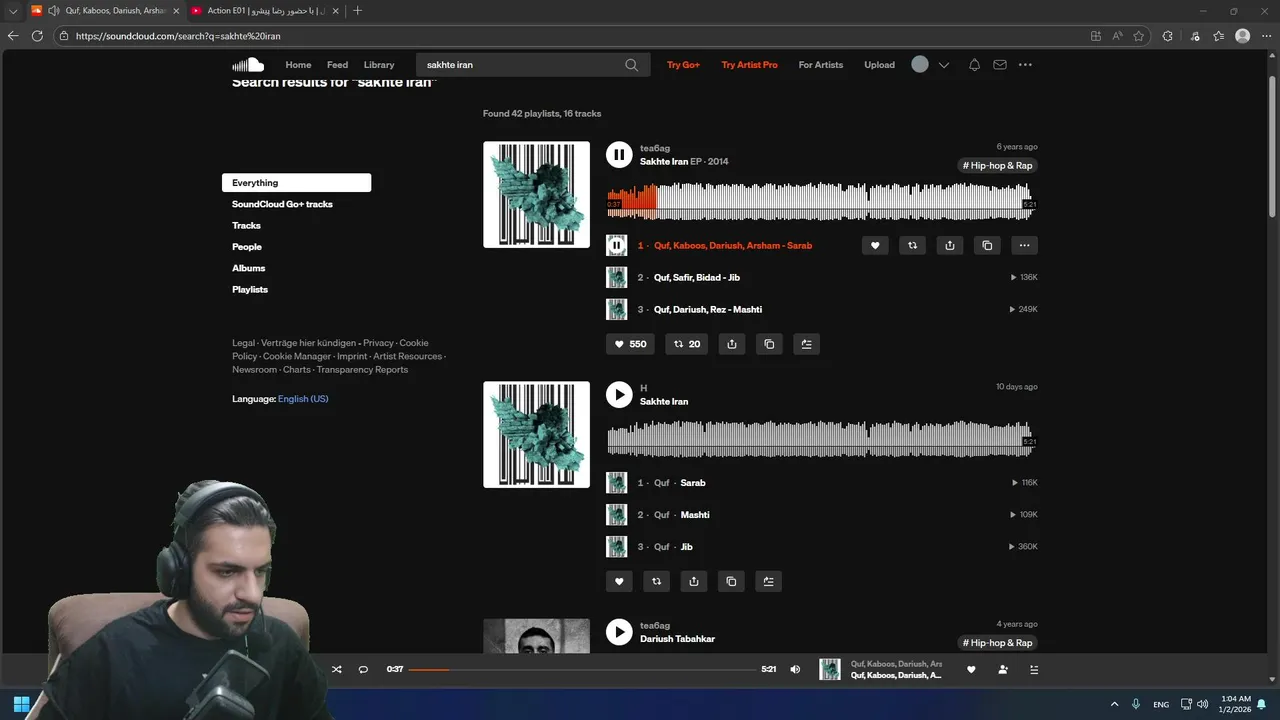Copy link of Sakhte Iran EP playlist
Image resolution: width=1280 pixels, height=720 pixels.
tap(769, 344)
